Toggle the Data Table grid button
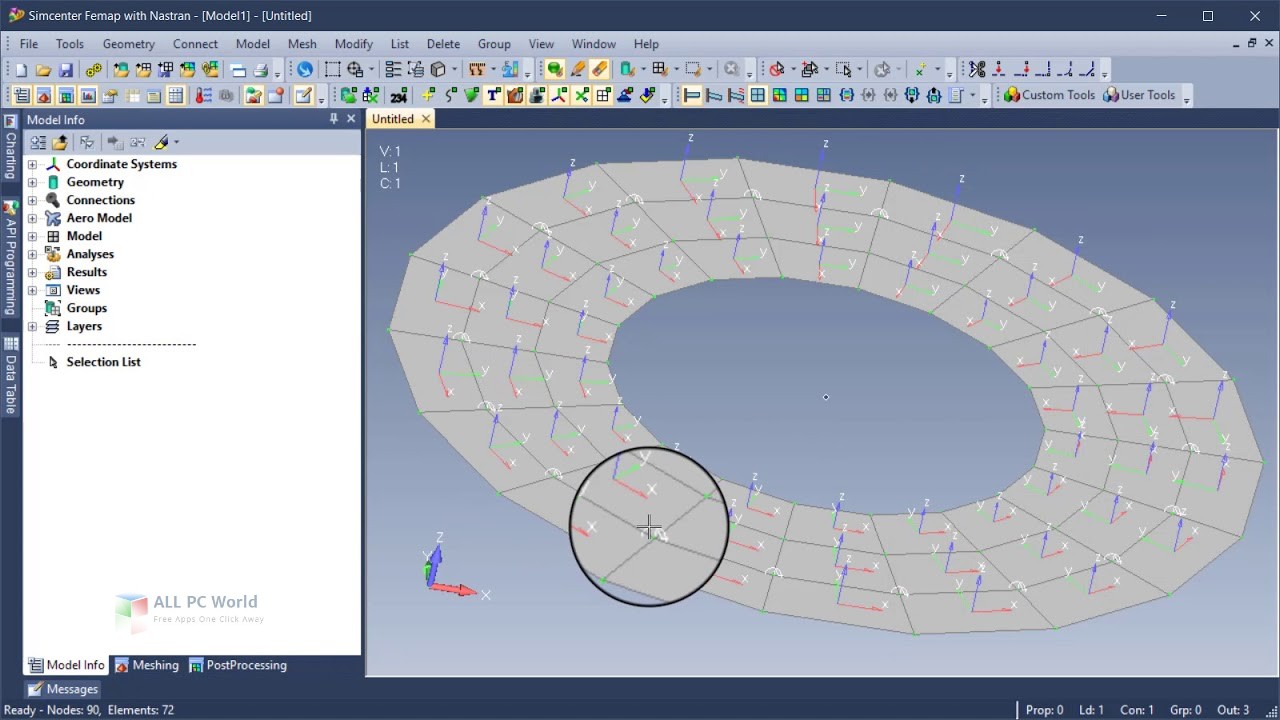This screenshot has width=1280, height=720. pos(176,95)
